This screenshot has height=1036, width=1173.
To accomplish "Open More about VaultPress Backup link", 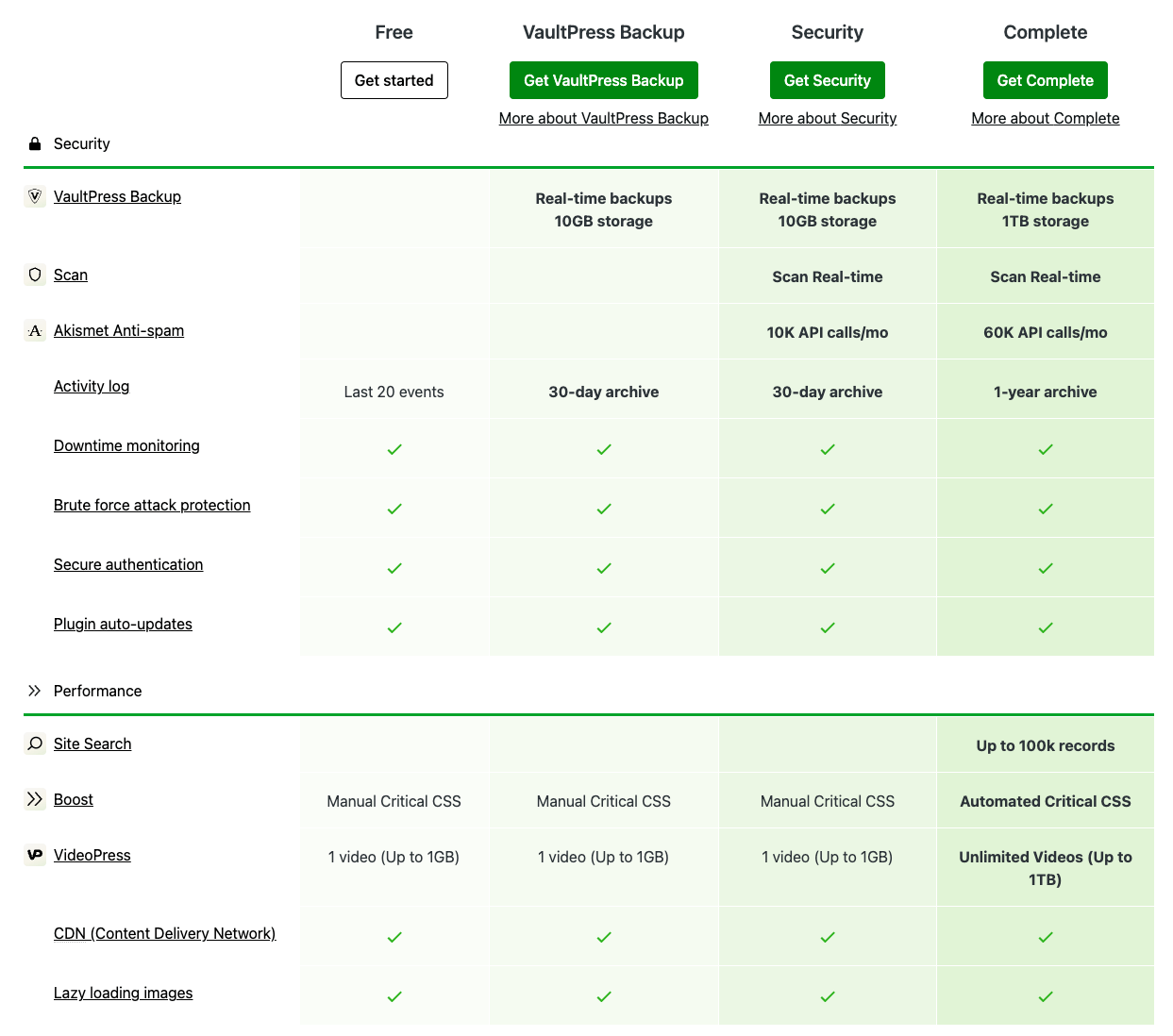I will pyautogui.click(x=603, y=118).
